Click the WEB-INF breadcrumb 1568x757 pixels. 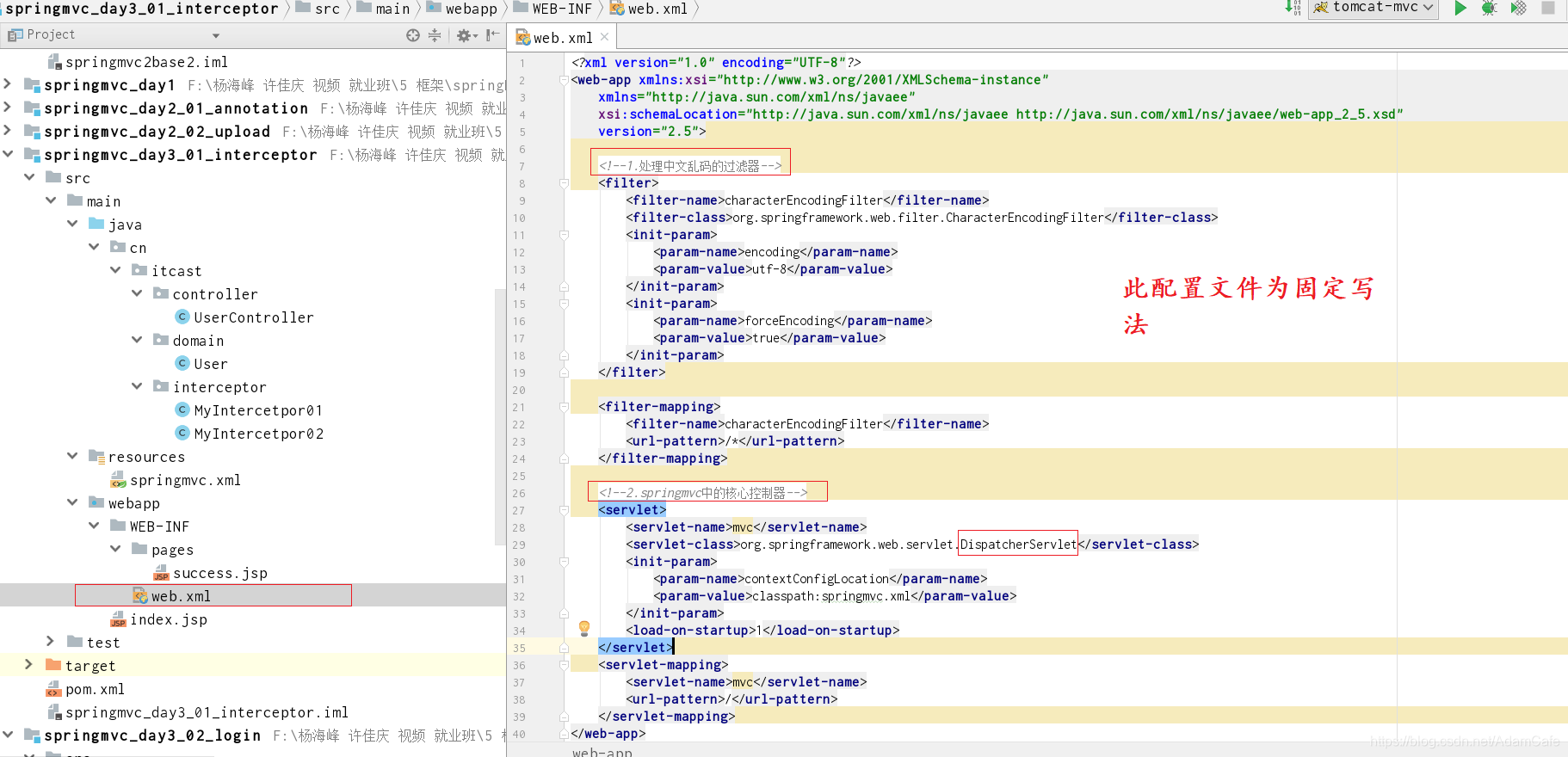(x=553, y=9)
